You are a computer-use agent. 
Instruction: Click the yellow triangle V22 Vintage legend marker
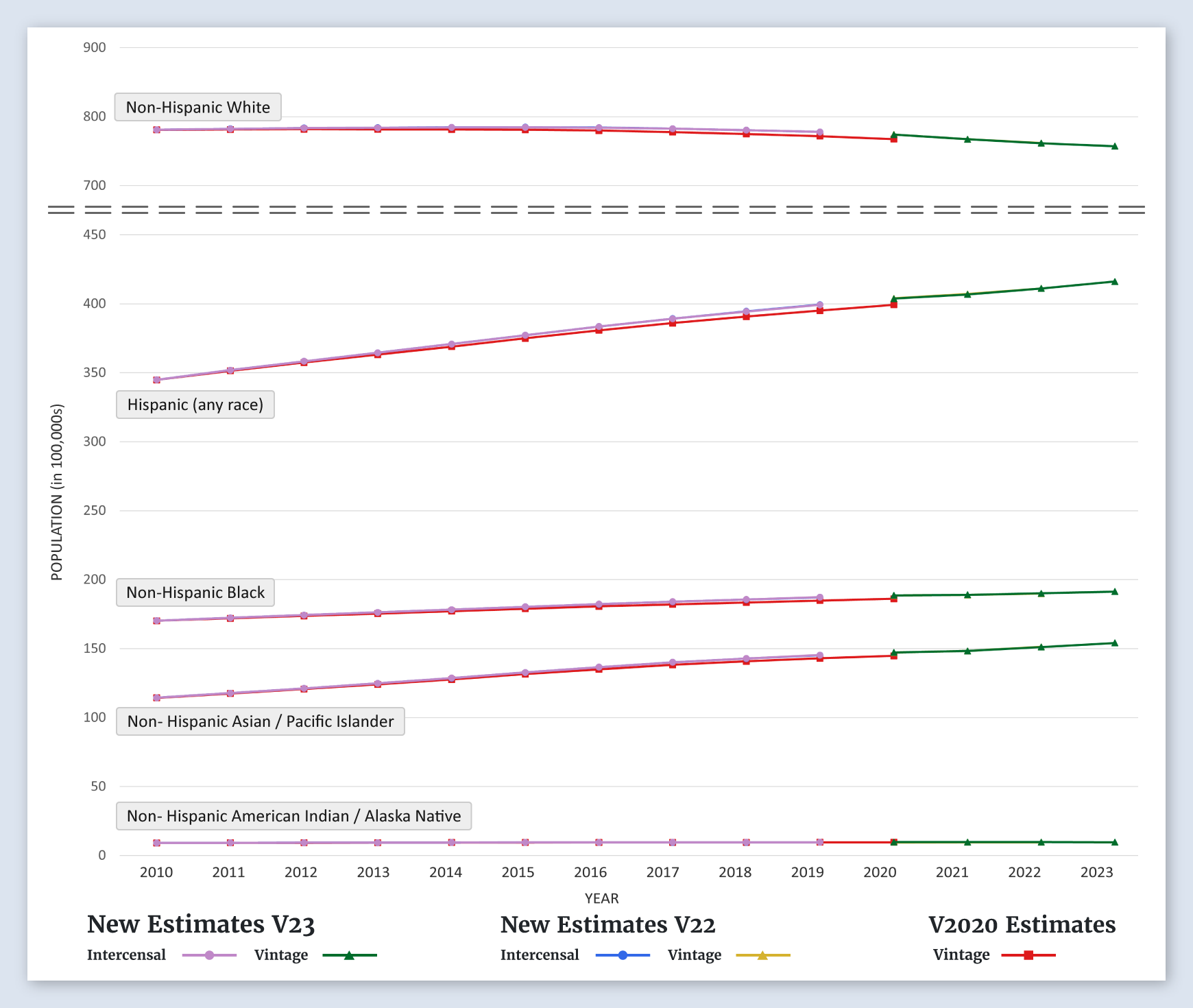point(762,955)
